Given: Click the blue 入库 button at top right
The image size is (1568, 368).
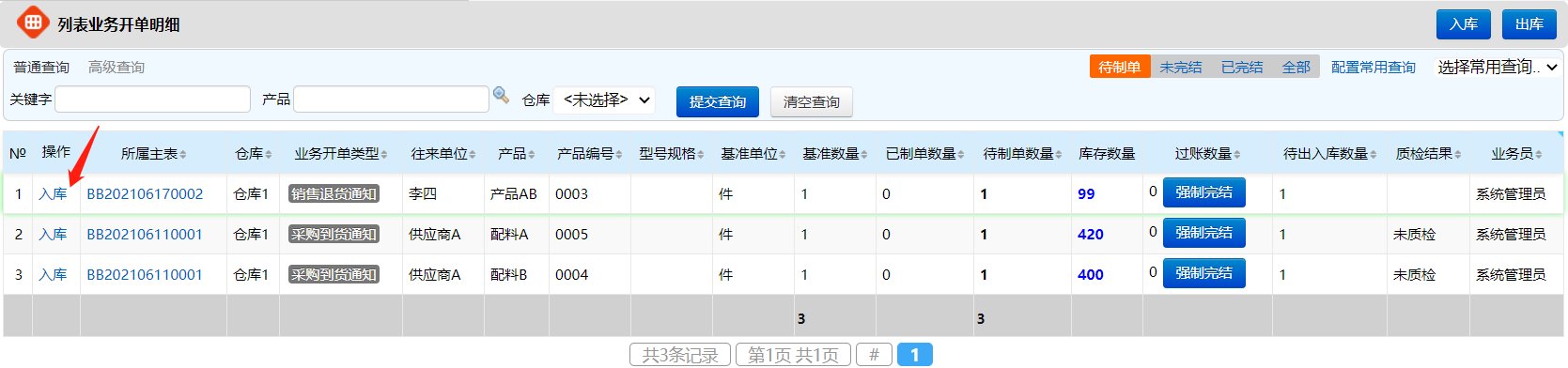Looking at the screenshot, I should click(1463, 24).
